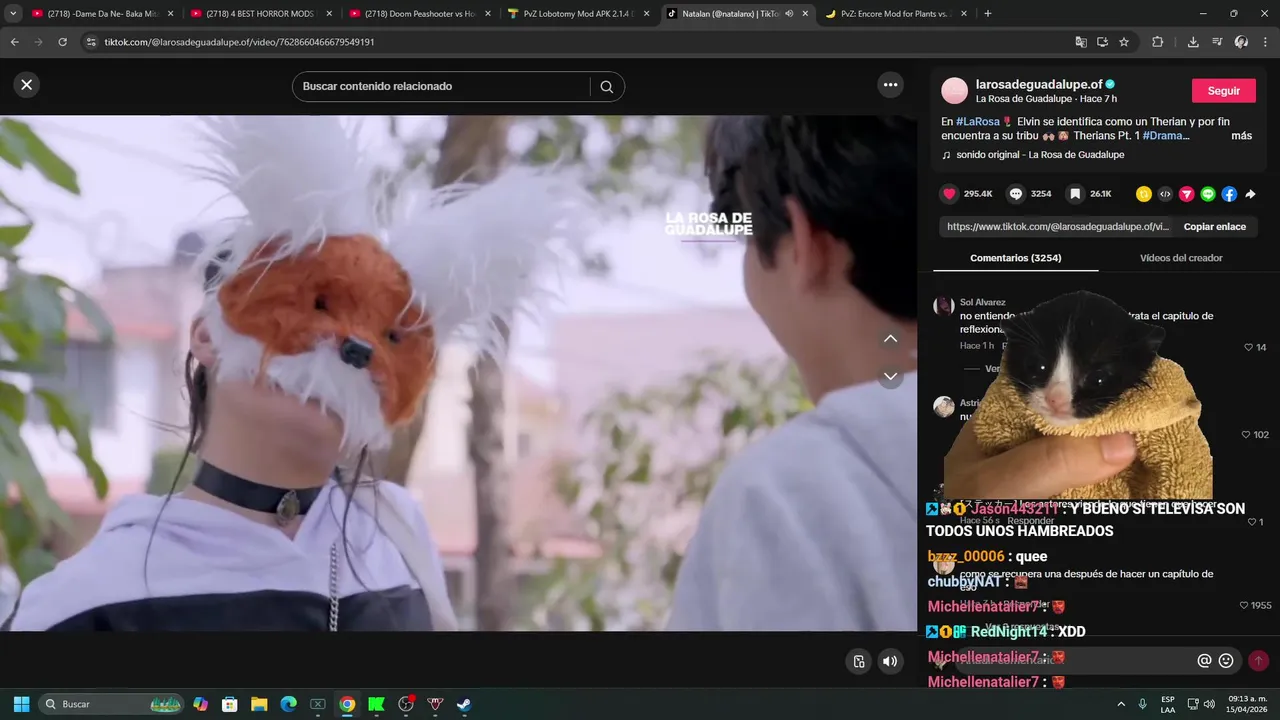Screen dimensions: 1280x720
Task: Follow the creator with Seguir button
Action: pos(1223,91)
